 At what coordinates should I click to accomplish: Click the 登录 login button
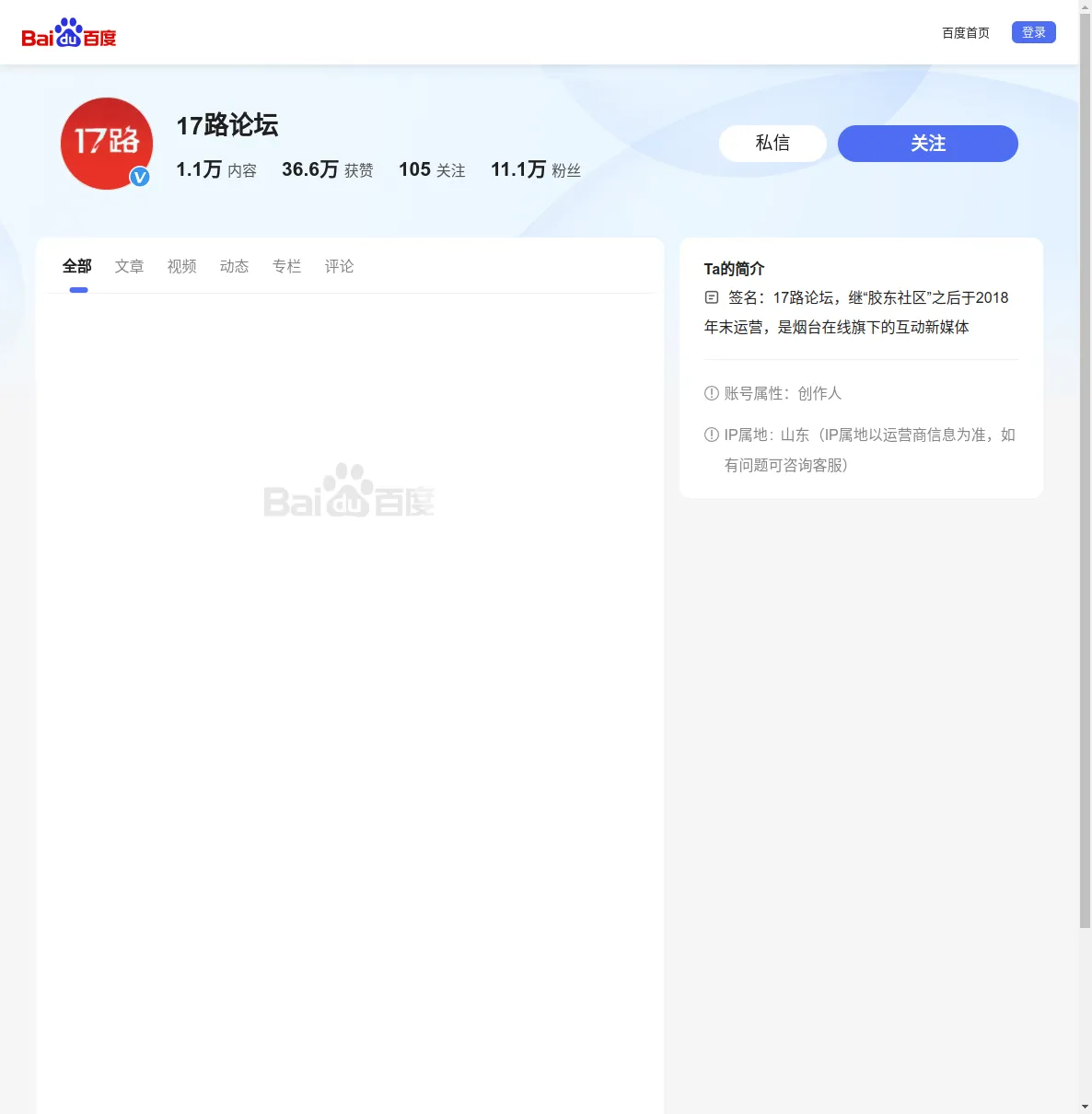click(1034, 32)
